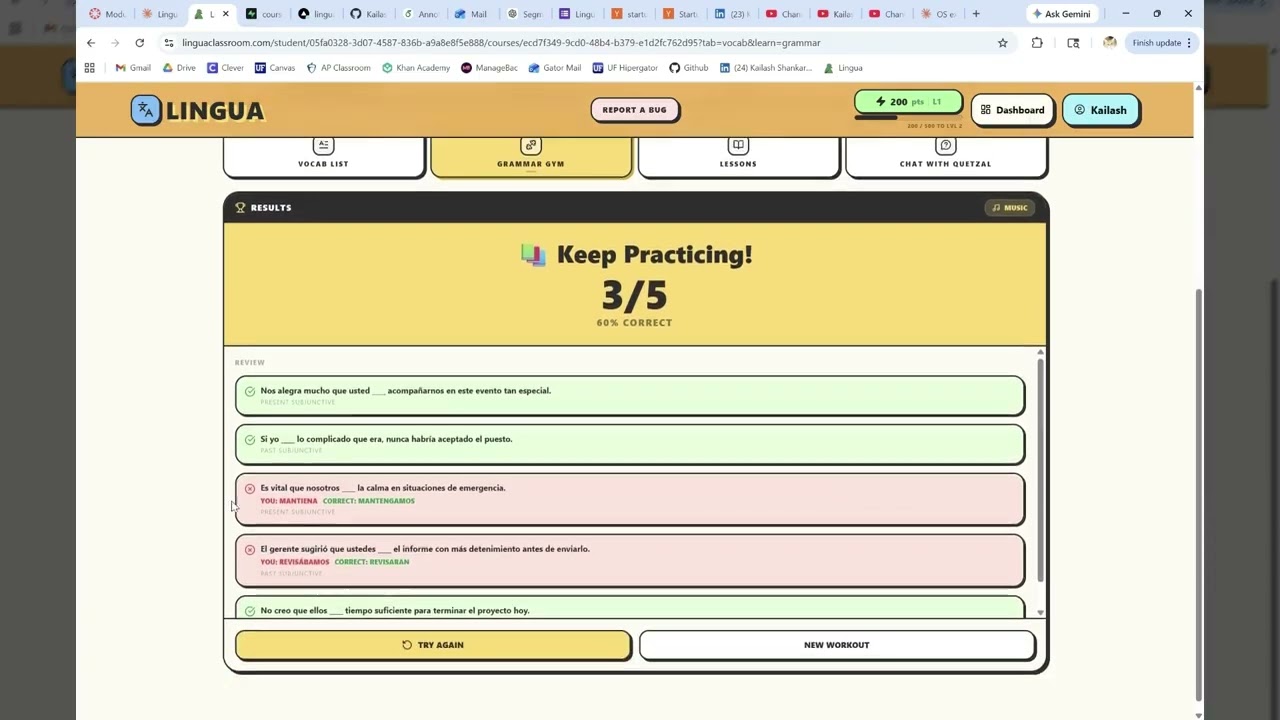Click the 'Keep Practicing!' heading
The image size is (1280, 720).
click(654, 255)
